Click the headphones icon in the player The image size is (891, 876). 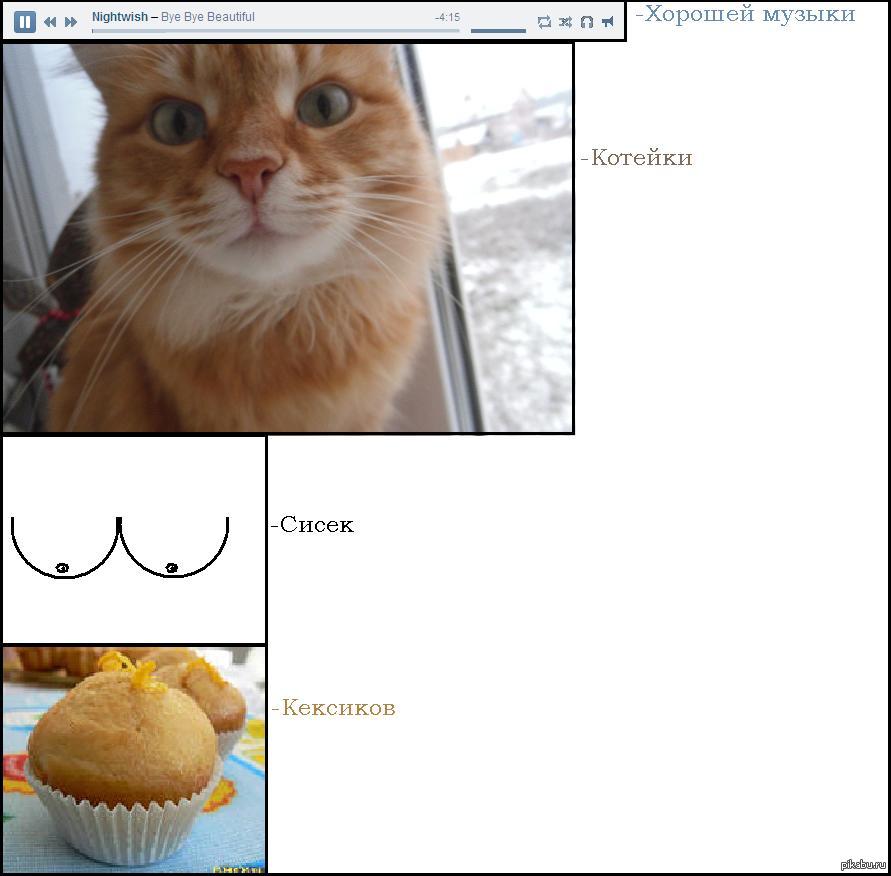click(587, 22)
